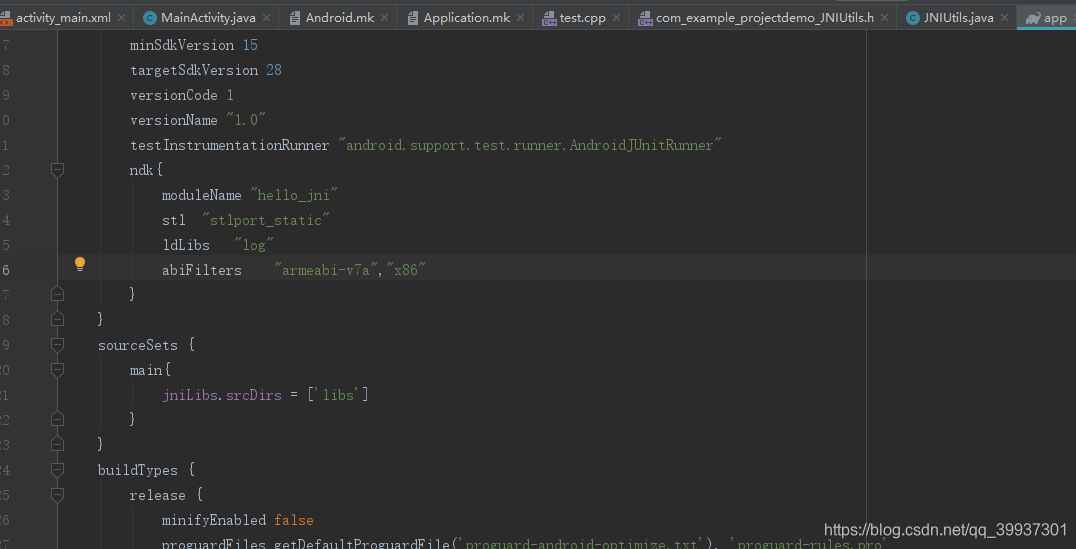Collapse the buildTypes block fold marker

pos(58,470)
